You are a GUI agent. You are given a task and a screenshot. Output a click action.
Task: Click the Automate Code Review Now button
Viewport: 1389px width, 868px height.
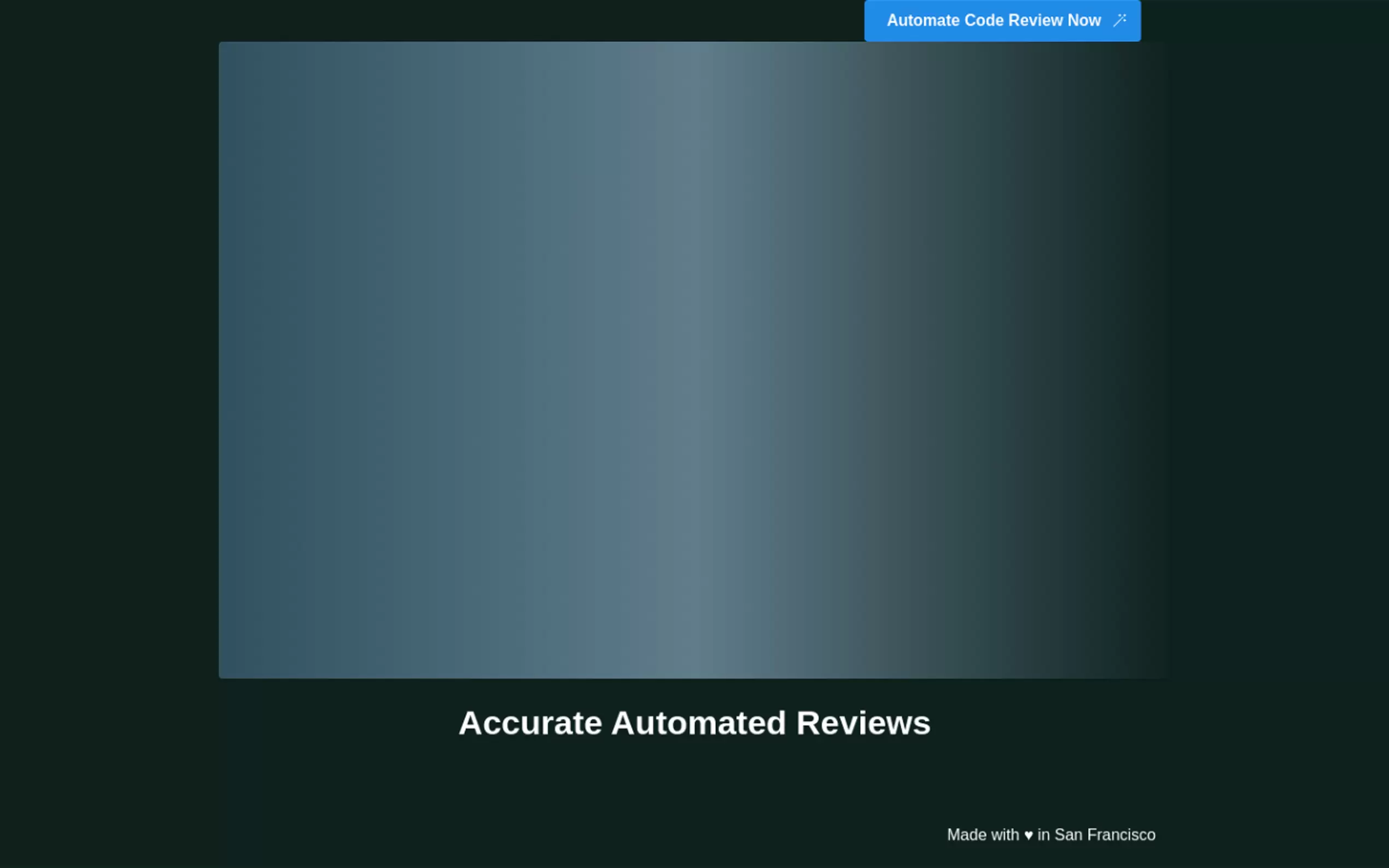click(1002, 21)
